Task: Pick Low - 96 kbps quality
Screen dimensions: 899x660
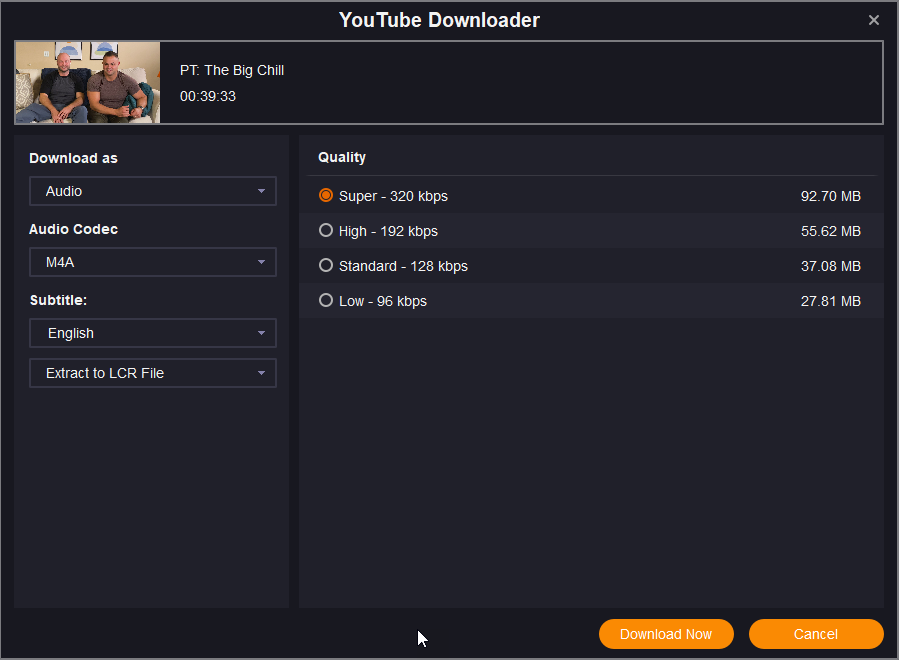Action: (x=326, y=301)
